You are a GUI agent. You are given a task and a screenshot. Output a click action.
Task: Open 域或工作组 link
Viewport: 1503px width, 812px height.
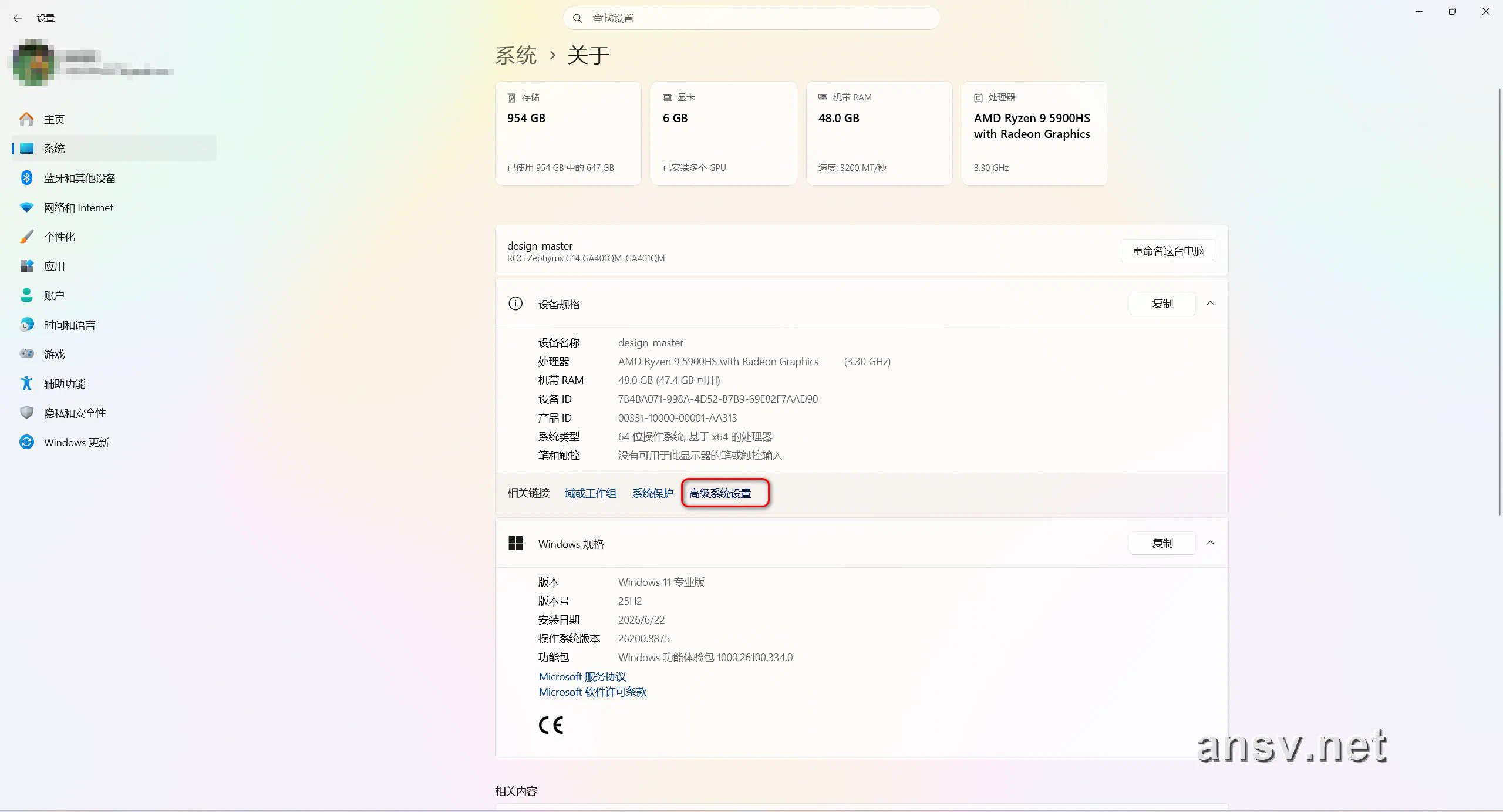pyautogui.click(x=590, y=494)
